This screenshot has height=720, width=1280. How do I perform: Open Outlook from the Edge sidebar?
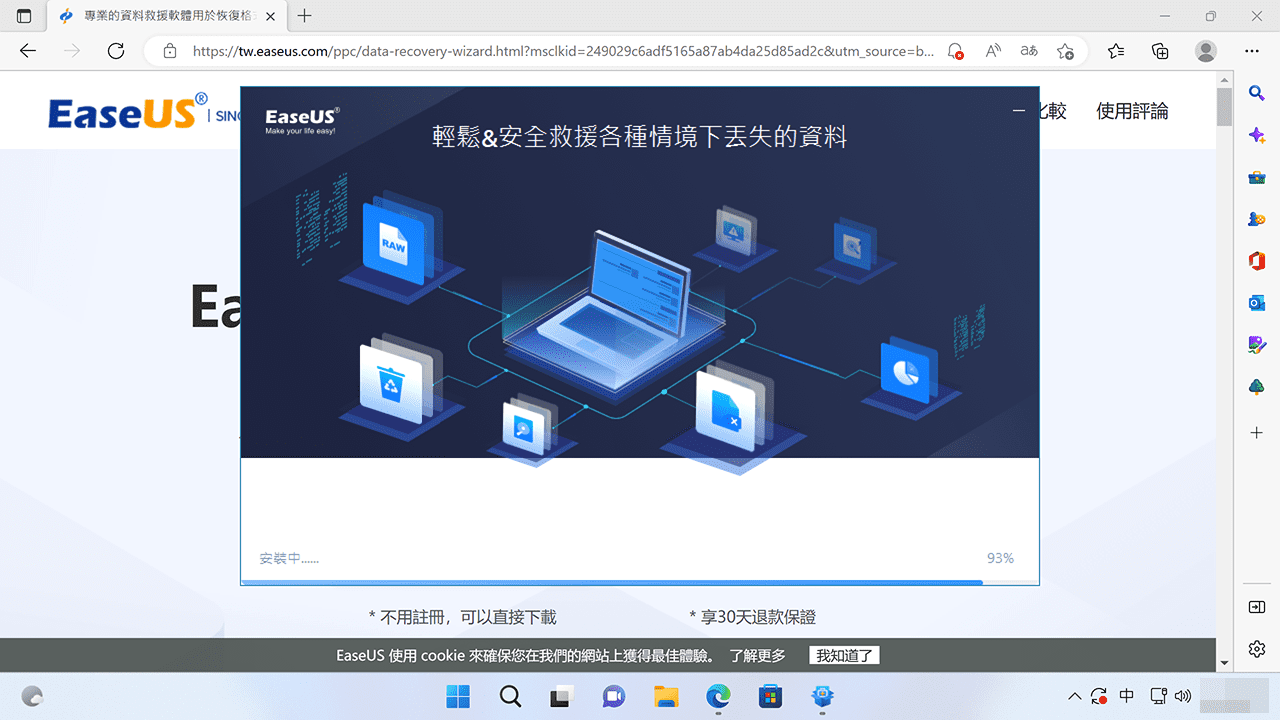coord(1256,302)
